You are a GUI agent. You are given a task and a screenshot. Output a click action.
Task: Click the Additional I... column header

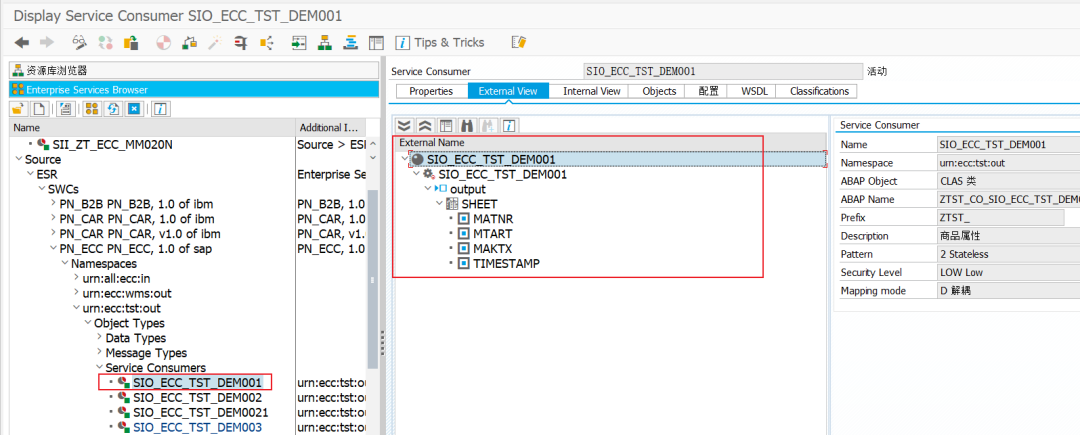[x=329, y=127]
